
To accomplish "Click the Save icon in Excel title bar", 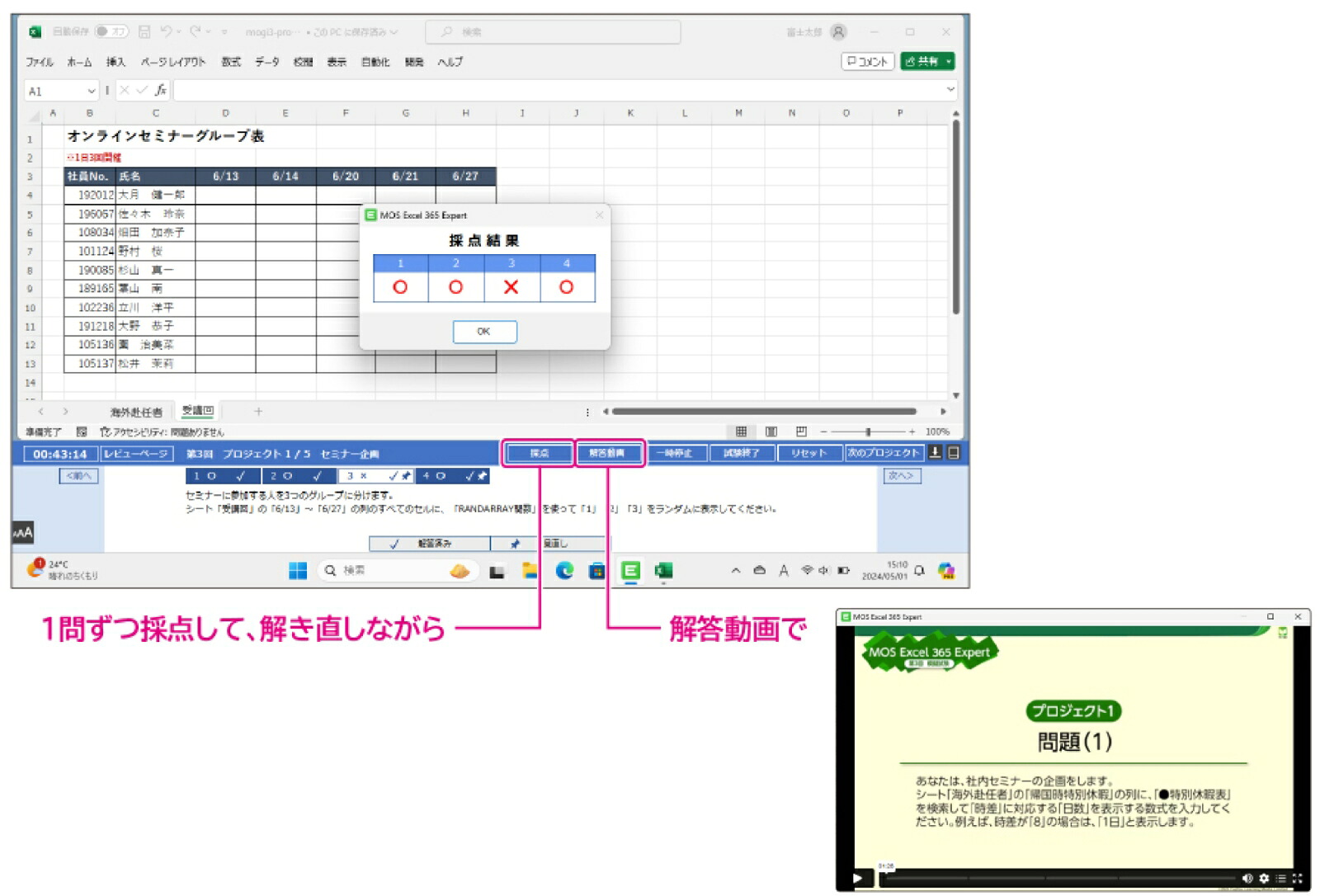I will click(144, 31).
